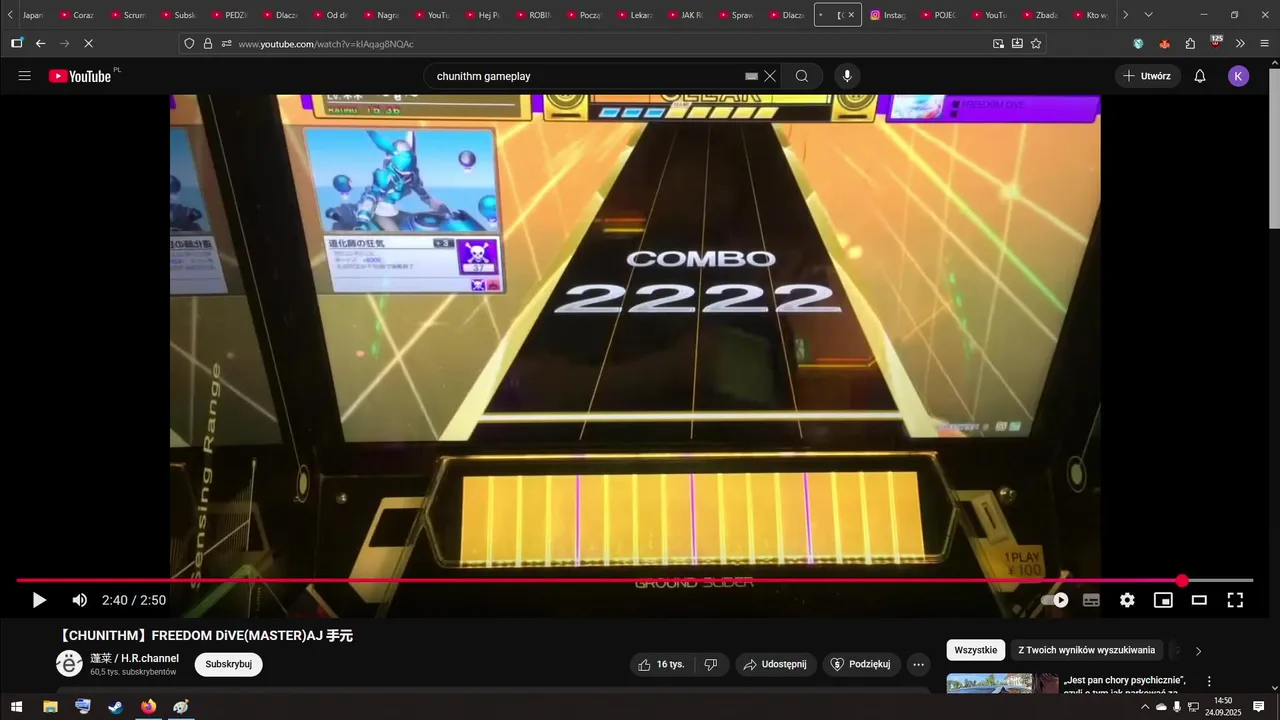Toggle the autoplay switch
The width and height of the screenshot is (1280, 720).
(x=1055, y=600)
